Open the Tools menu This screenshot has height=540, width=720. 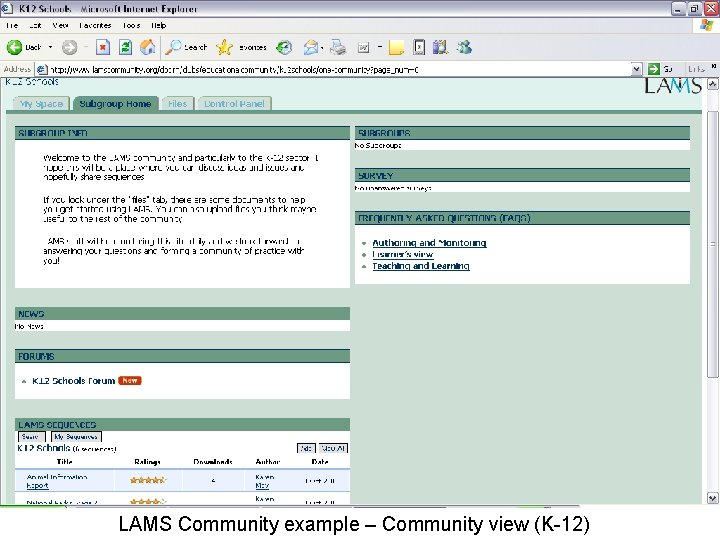131,25
